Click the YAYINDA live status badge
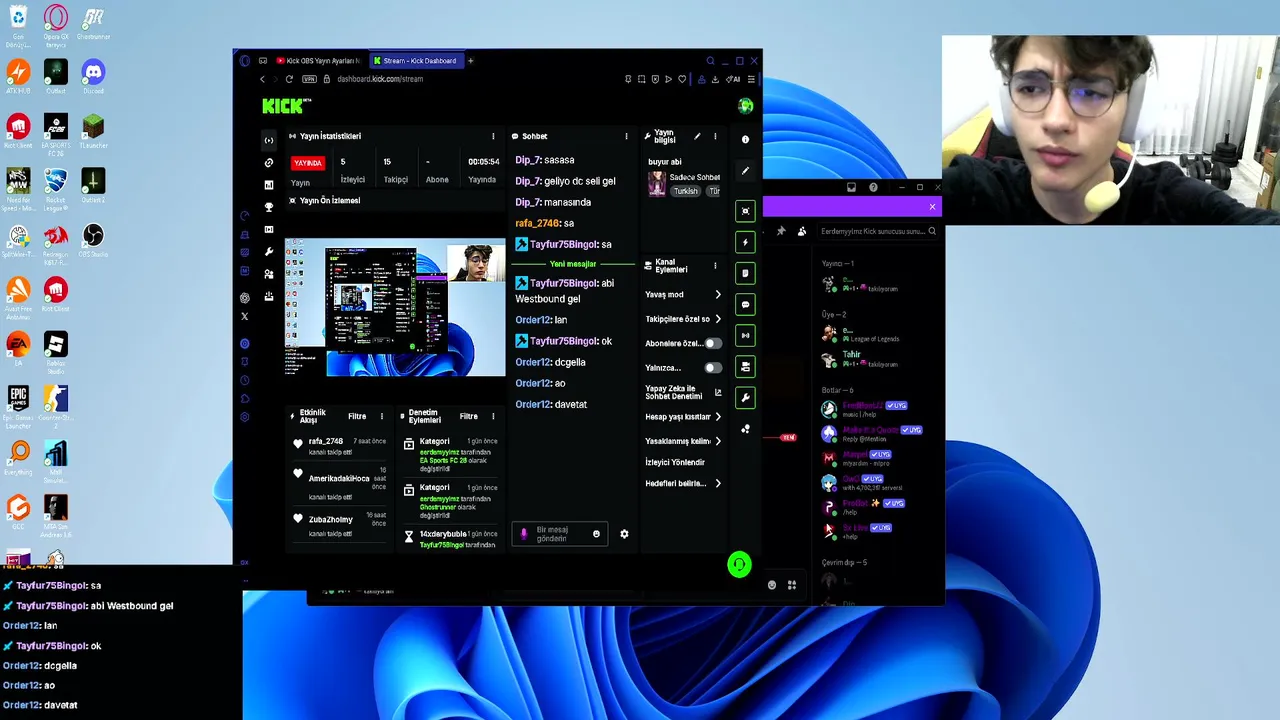The width and height of the screenshot is (1280, 720). tap(308, 163)
